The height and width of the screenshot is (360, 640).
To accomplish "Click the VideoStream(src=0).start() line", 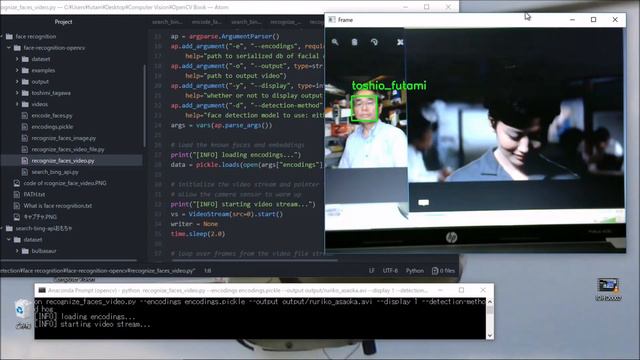I will 227,214.
